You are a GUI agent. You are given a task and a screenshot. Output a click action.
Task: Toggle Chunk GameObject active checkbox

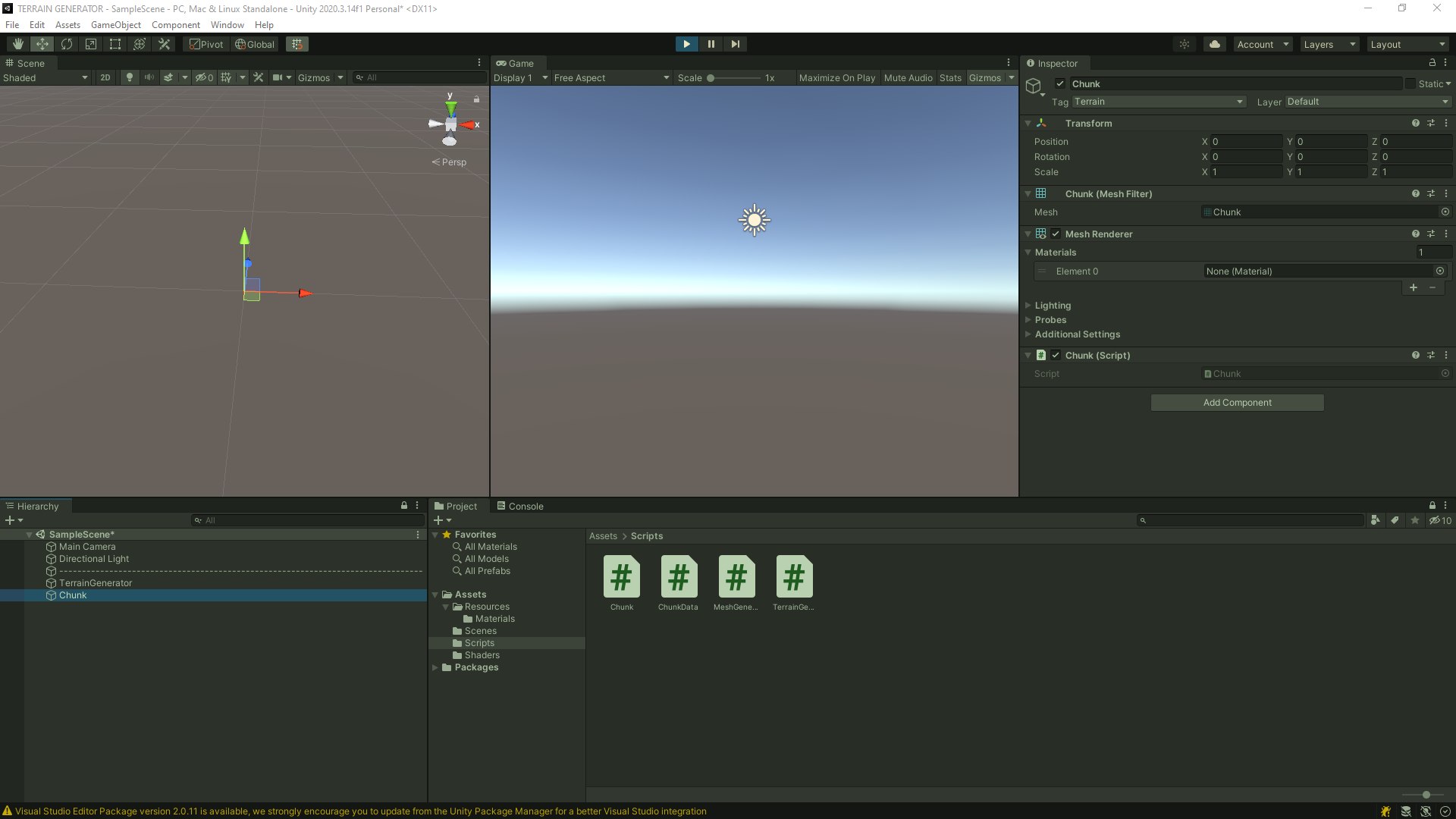[x=1060, y=84]
